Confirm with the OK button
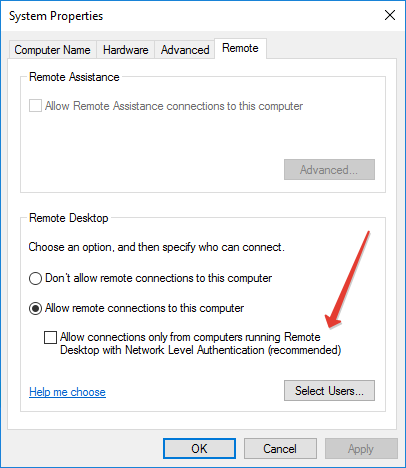 199,449
